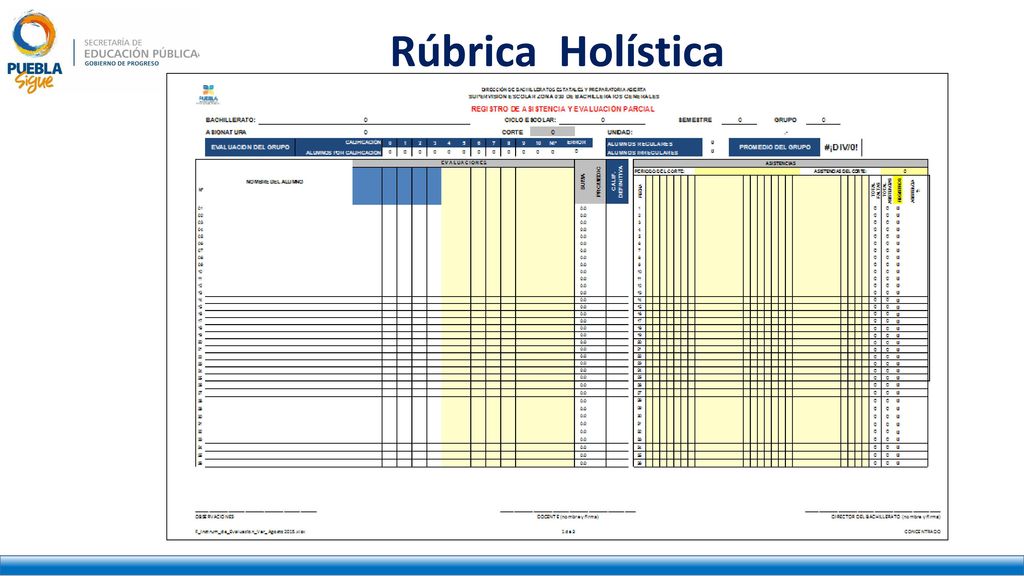Image resolution: width=1024 pixels, height=576 pixels.
Task: Click the 'UNIDAD:' label
Action: point(620,133)
